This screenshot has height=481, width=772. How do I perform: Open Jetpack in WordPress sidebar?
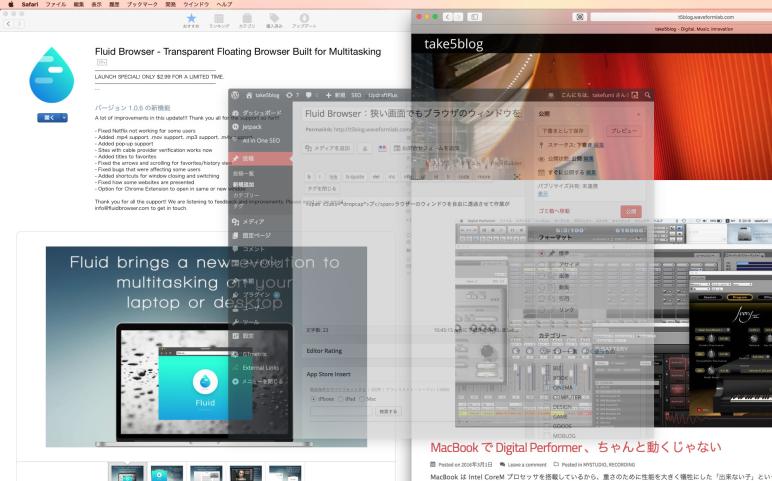click(x=247, y=127)
